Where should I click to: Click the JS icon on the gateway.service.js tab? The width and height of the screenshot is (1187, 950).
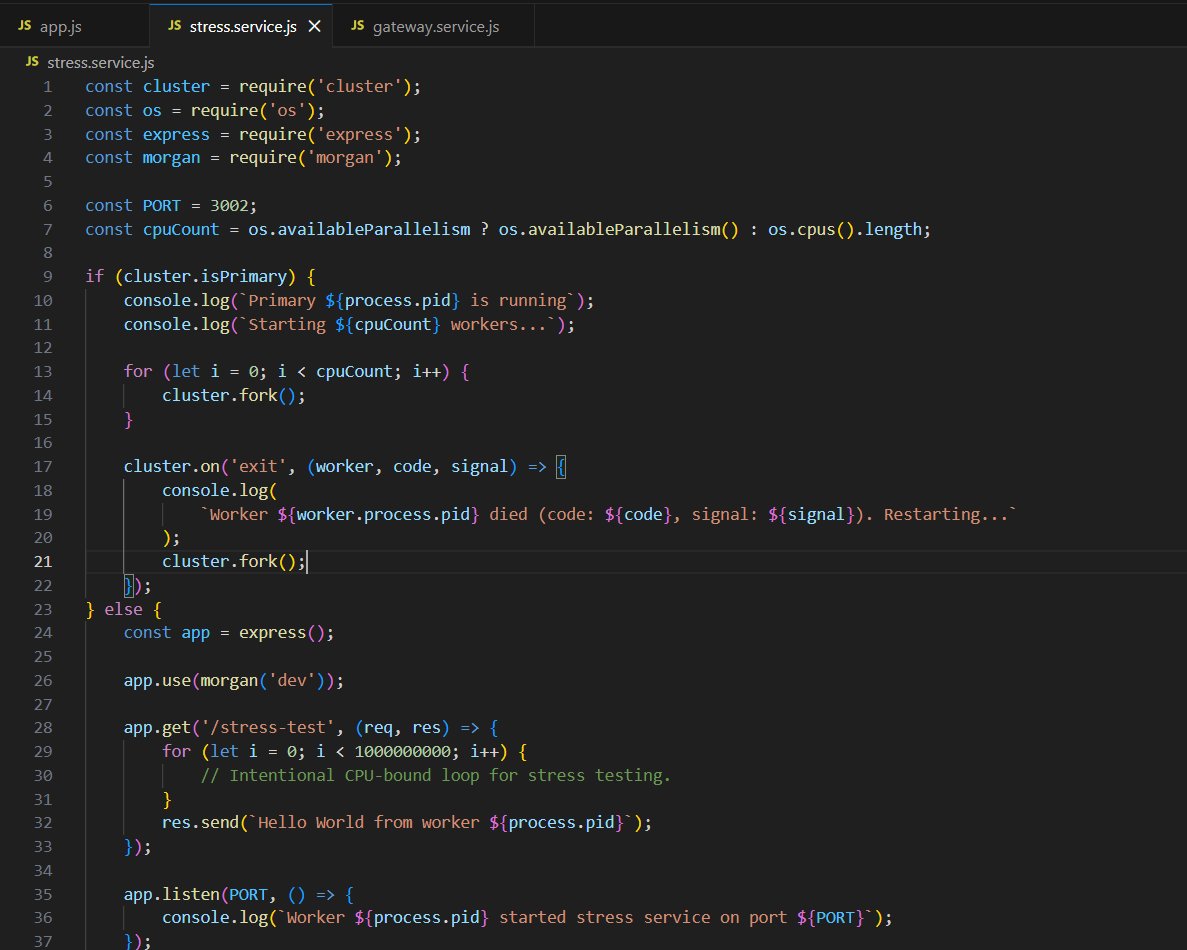(x=357, y=26)
